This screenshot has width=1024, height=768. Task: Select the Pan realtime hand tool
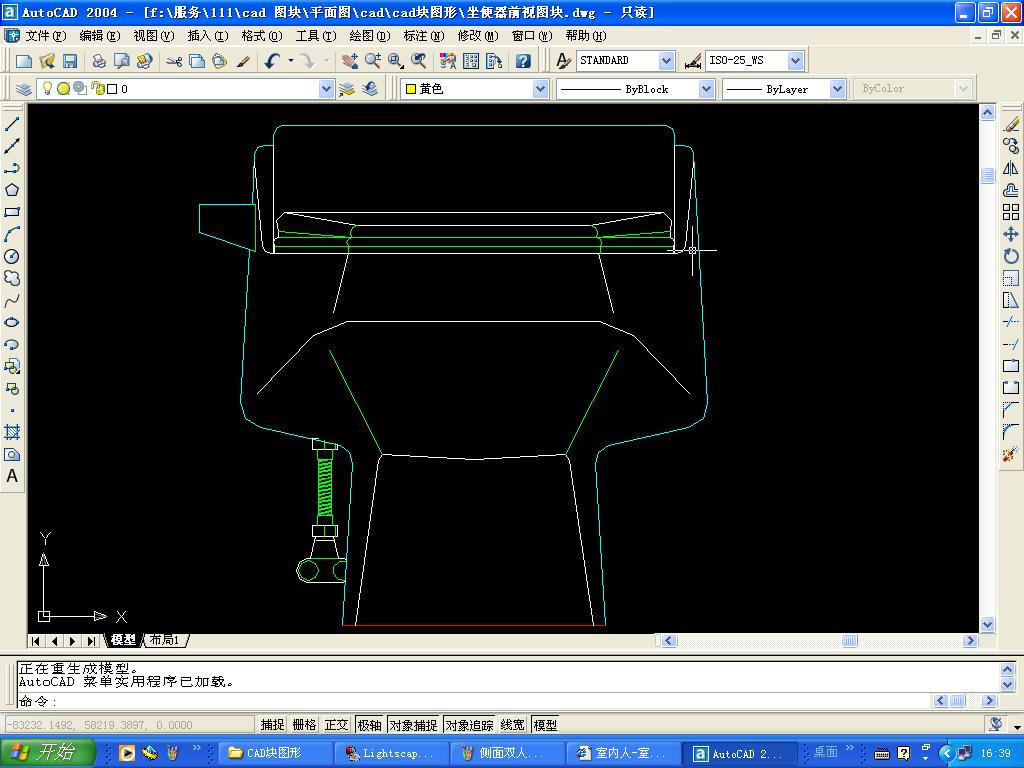tap(349, 61)
